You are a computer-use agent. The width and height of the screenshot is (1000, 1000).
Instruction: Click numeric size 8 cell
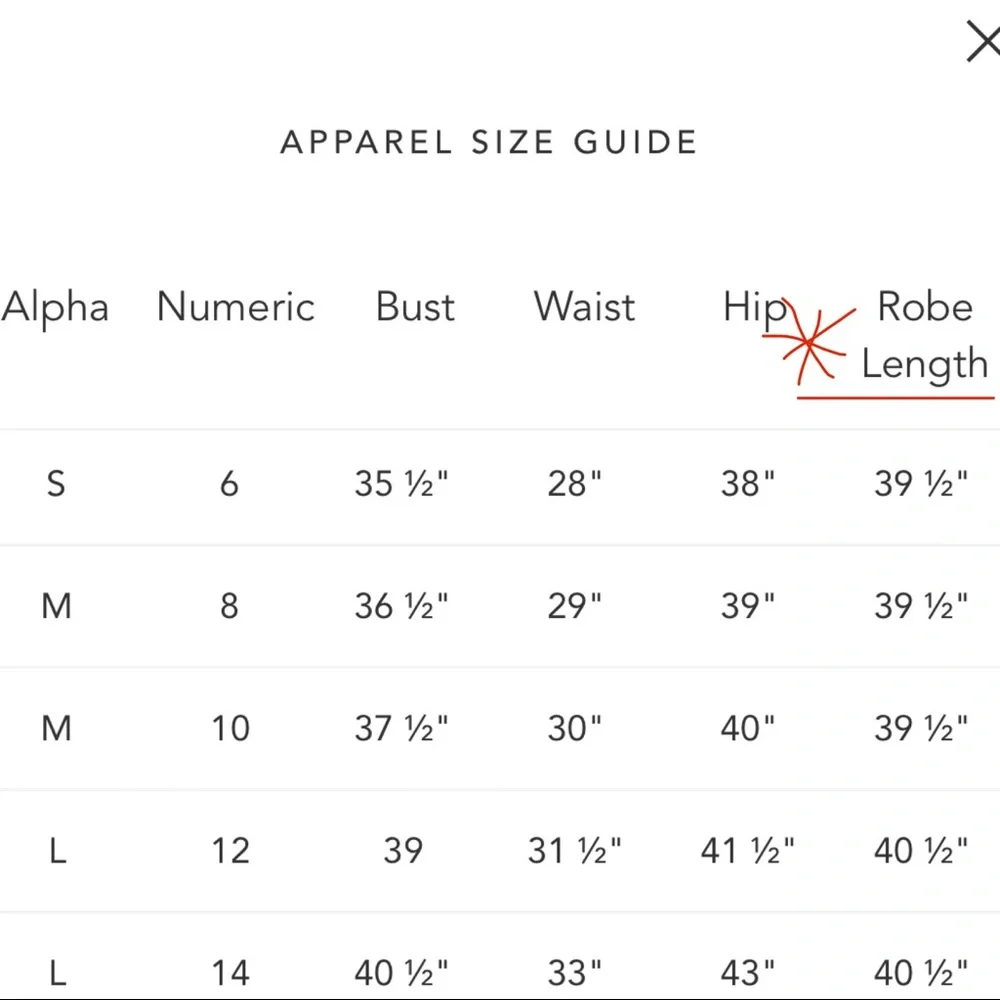pyautogui.click(x=229, y=606)
